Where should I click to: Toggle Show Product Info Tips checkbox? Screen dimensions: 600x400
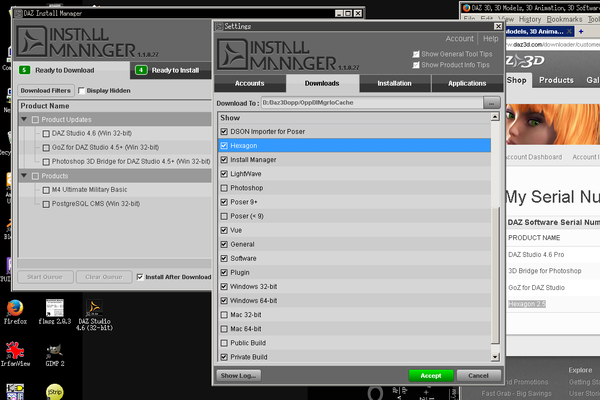[x=416, y=65]
